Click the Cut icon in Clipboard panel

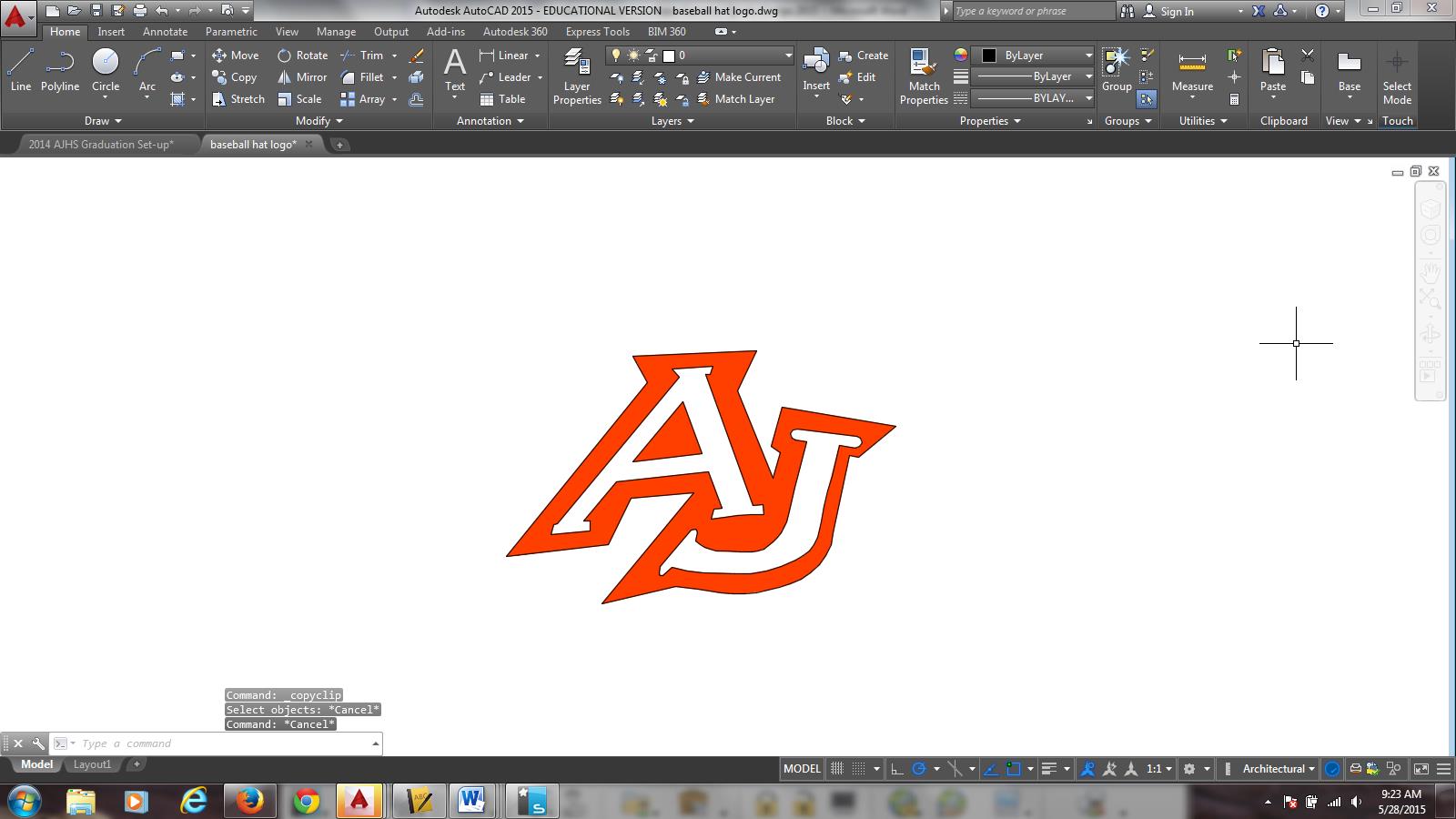[1308, 56]
